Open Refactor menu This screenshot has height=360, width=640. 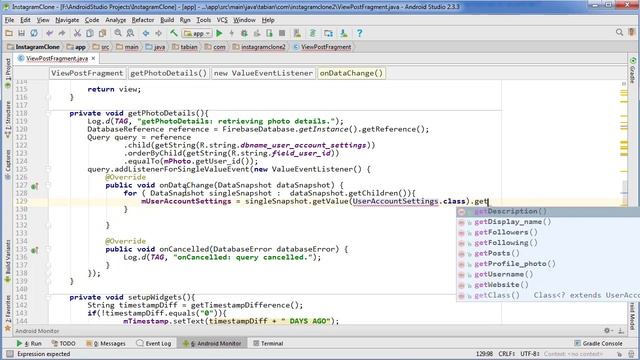143,20
